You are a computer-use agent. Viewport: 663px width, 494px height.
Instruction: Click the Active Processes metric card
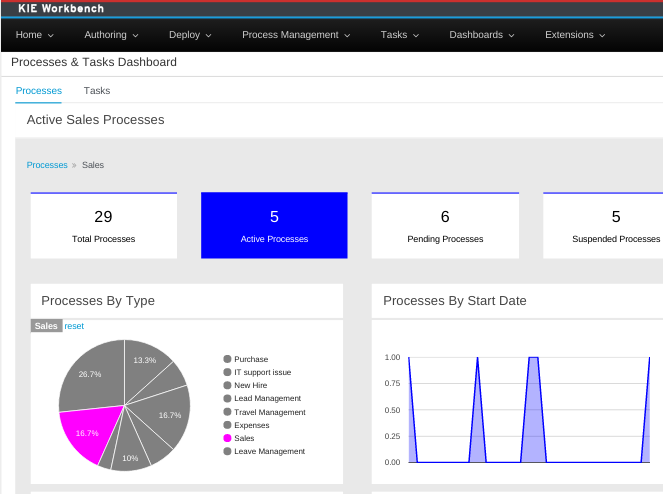(x=274, y=226)
